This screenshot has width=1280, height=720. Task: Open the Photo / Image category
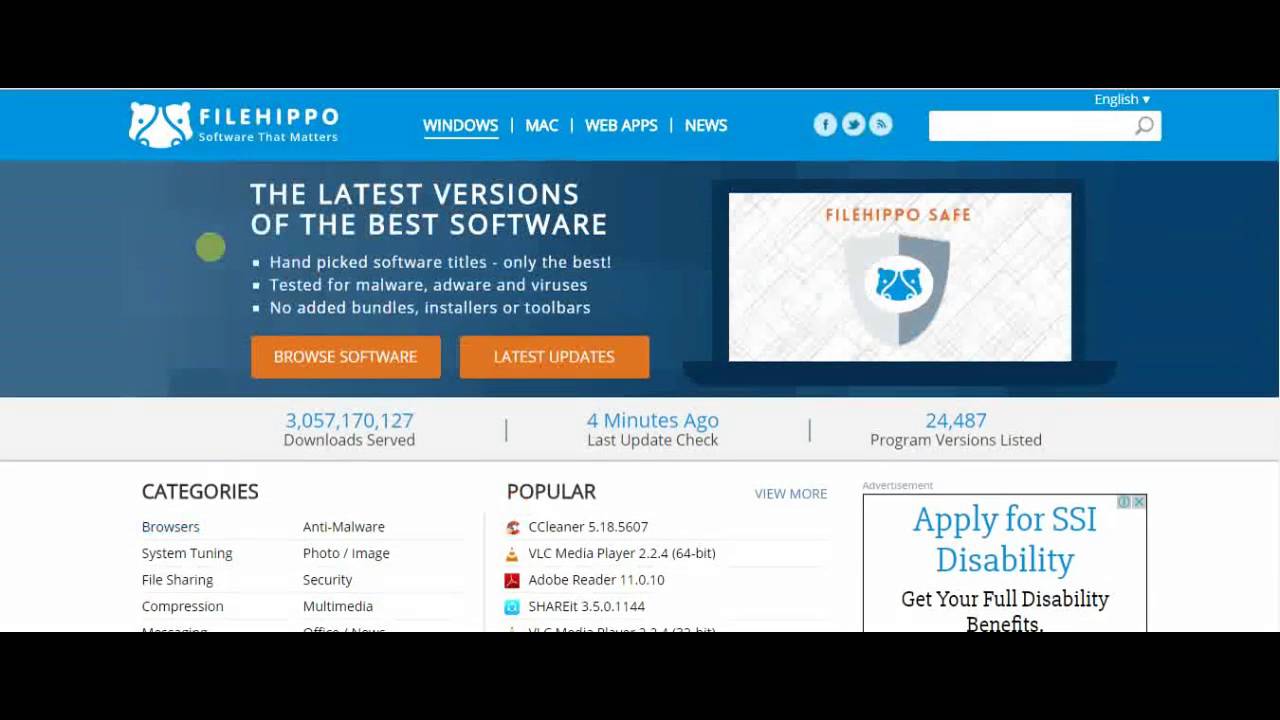346,553
